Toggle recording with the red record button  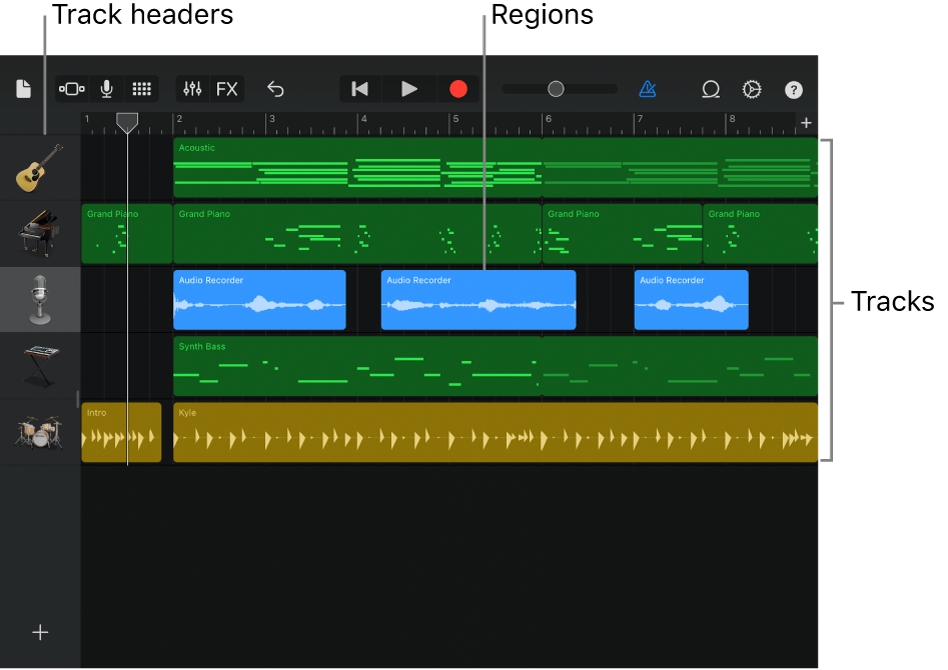click(x=458, y=88)
